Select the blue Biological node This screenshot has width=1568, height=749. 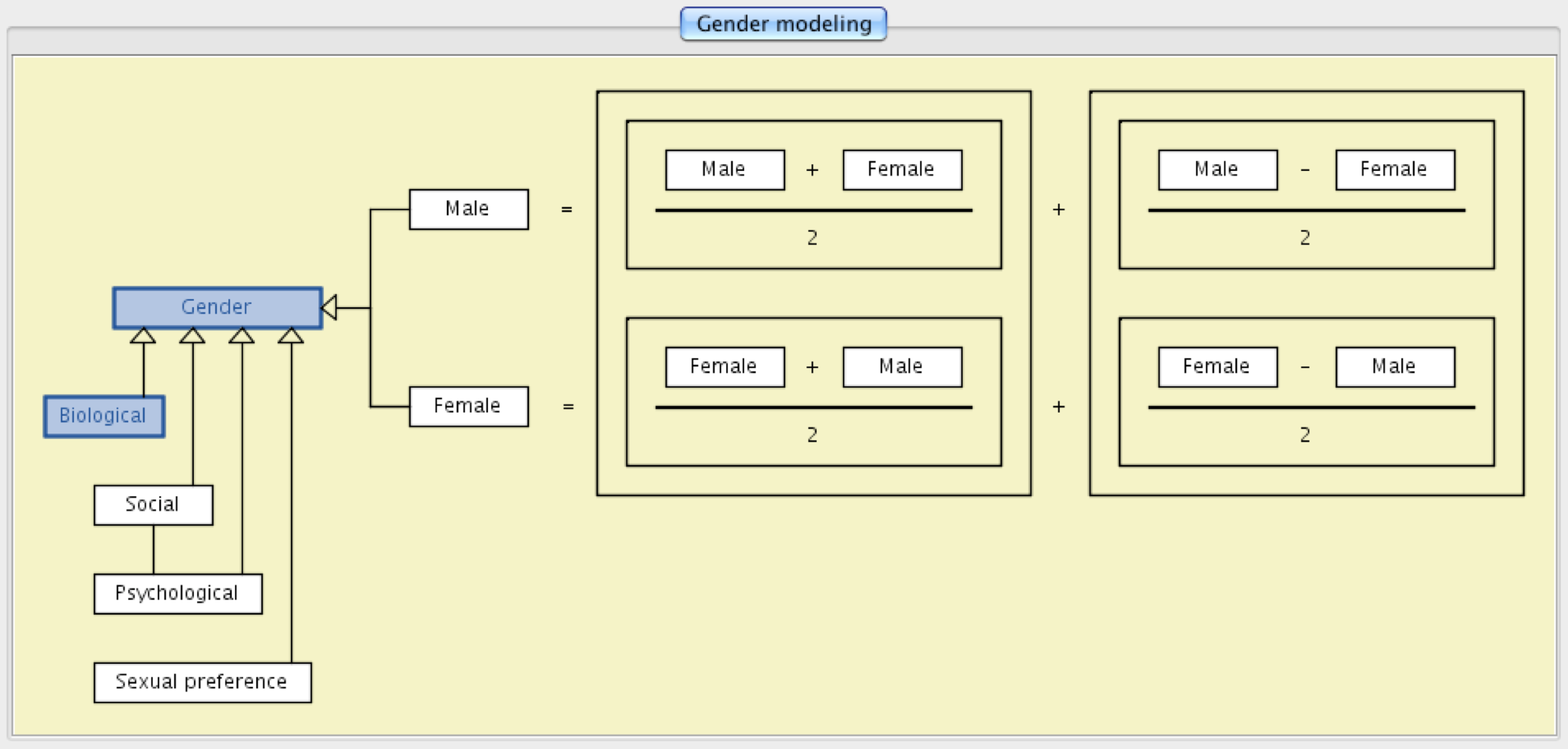coord(103,416)
